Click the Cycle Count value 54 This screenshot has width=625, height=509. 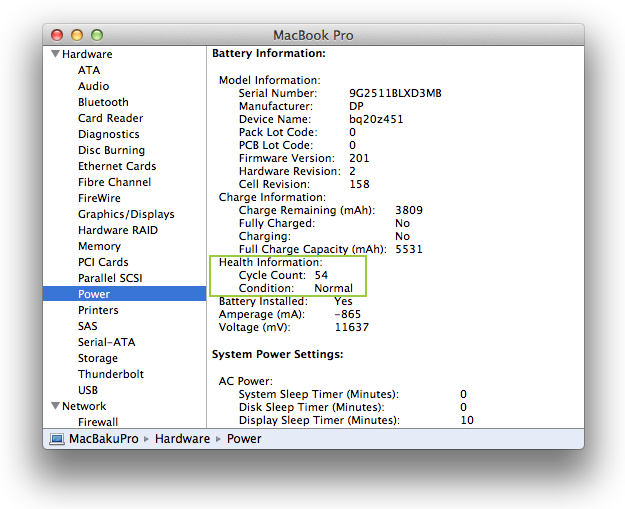click(321, 275)
